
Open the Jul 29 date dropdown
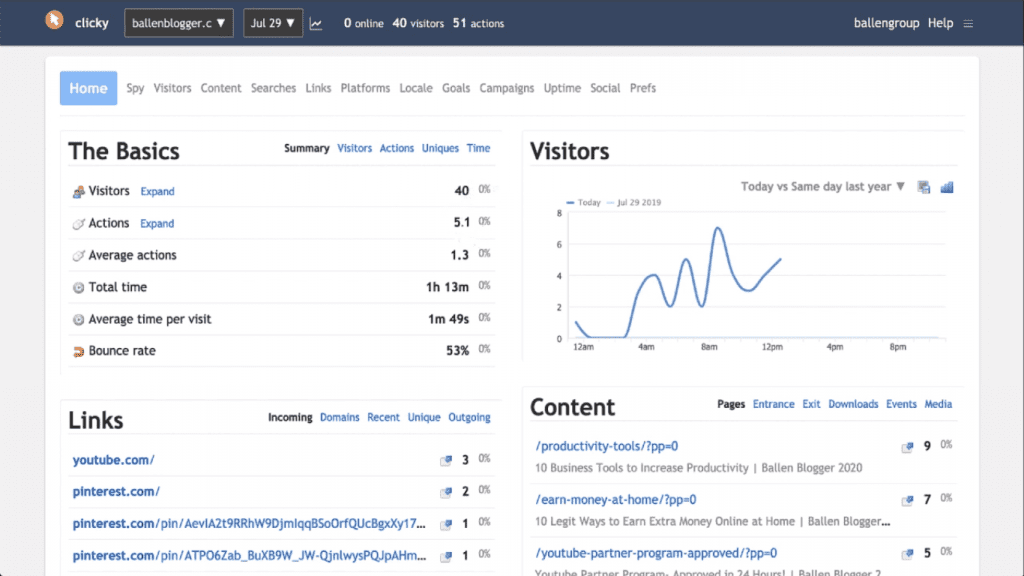pos(272,22)
